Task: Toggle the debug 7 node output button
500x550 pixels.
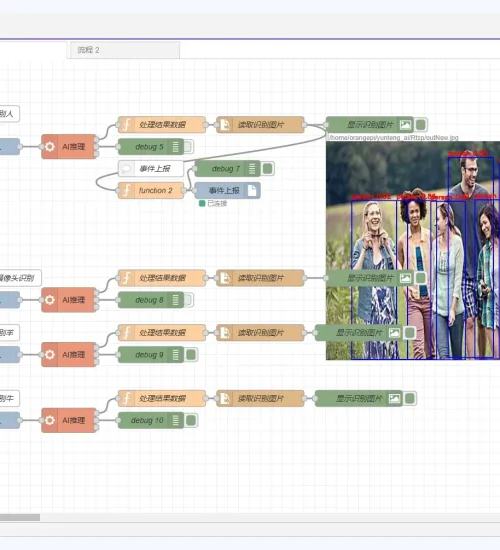Action: coord(268,169)
